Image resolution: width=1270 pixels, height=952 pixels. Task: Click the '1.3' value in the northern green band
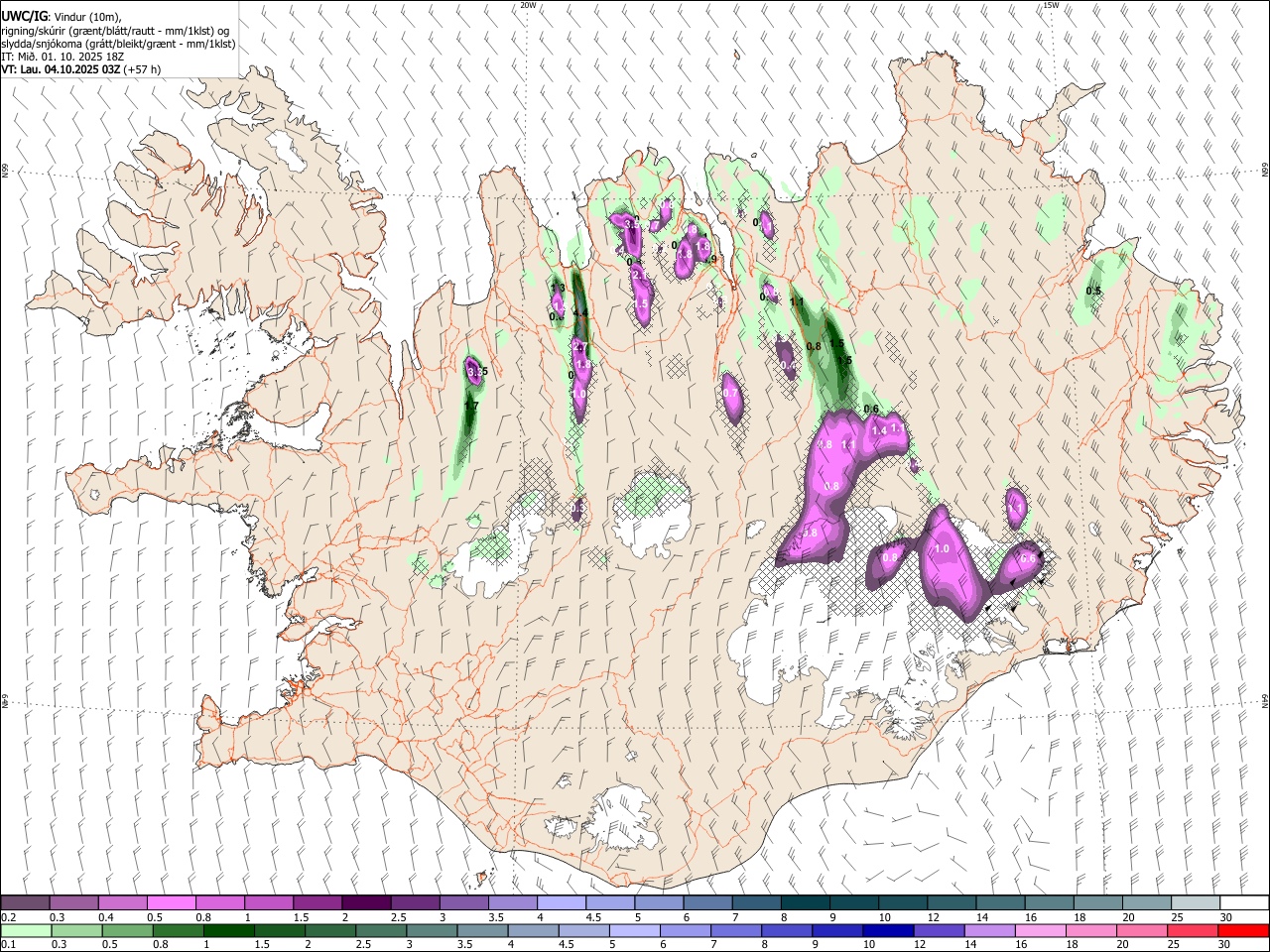(x=558, y=289)
